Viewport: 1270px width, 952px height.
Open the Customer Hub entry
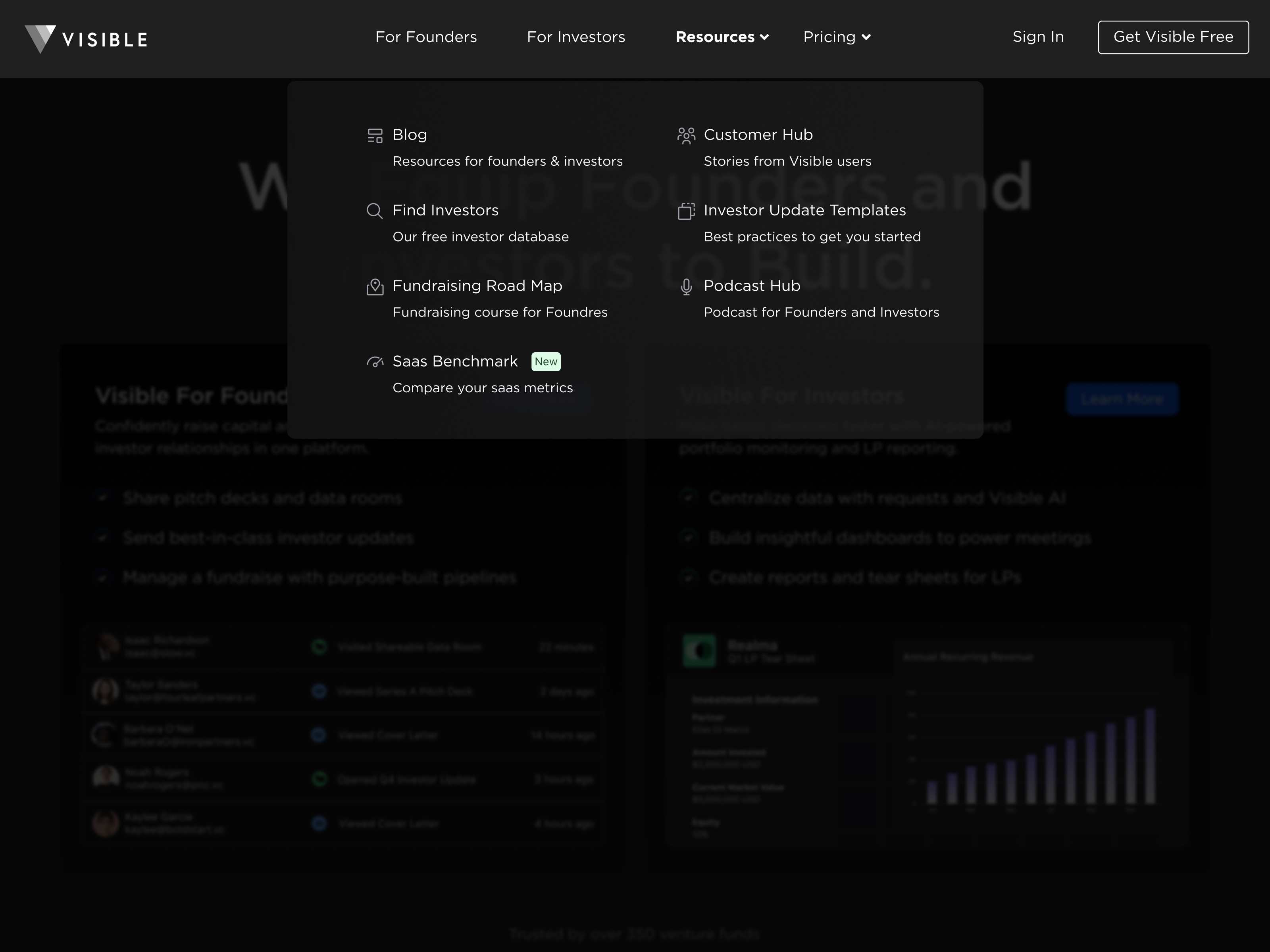pos(758,135)
